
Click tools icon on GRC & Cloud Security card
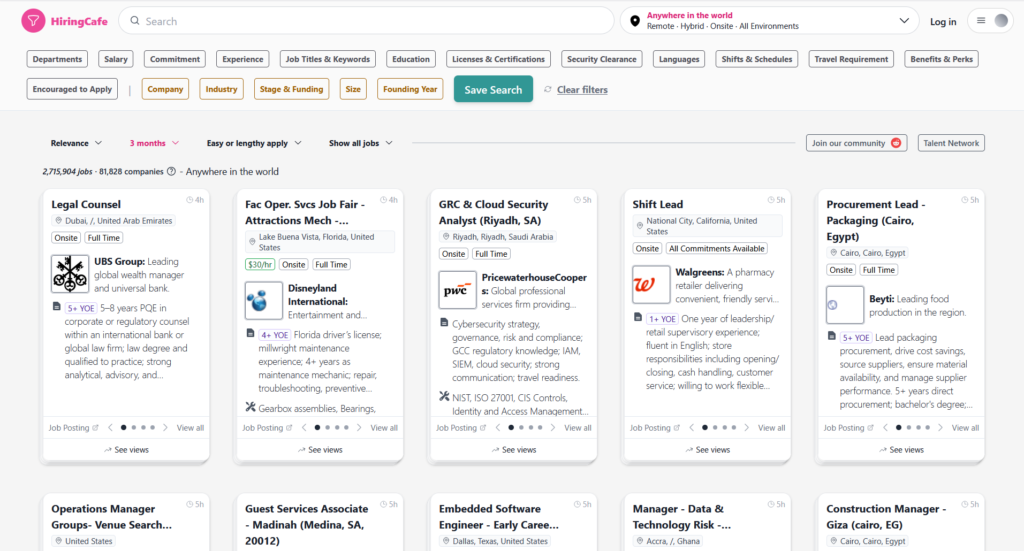click(x=444, y=396)
